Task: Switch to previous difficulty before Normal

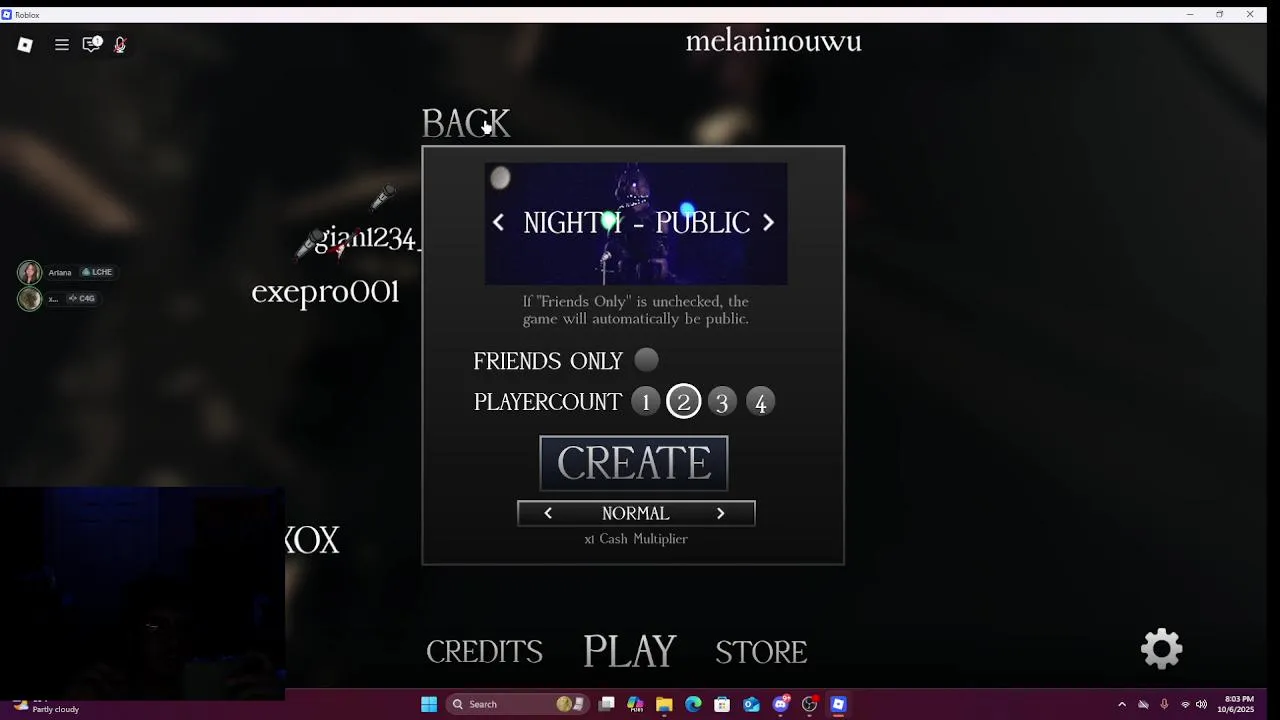Action: pyautogui.click(x=548, y=513)
